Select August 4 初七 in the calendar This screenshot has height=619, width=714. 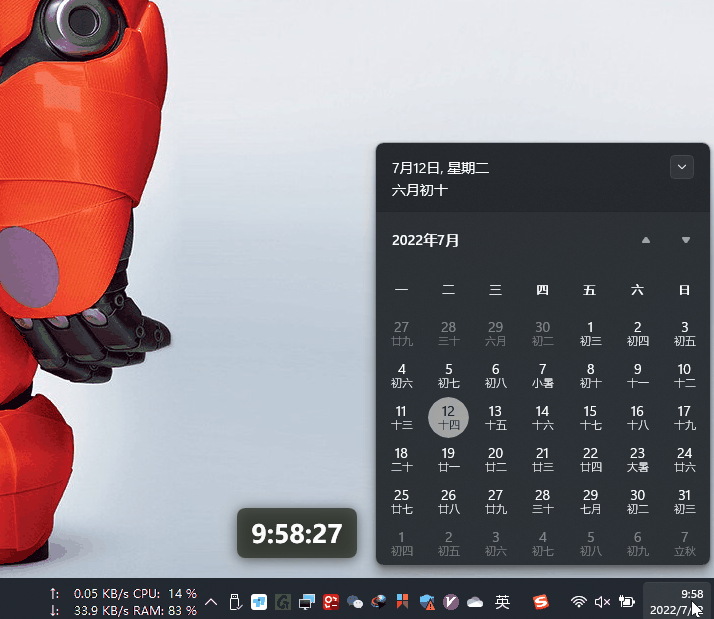point(542,543)
